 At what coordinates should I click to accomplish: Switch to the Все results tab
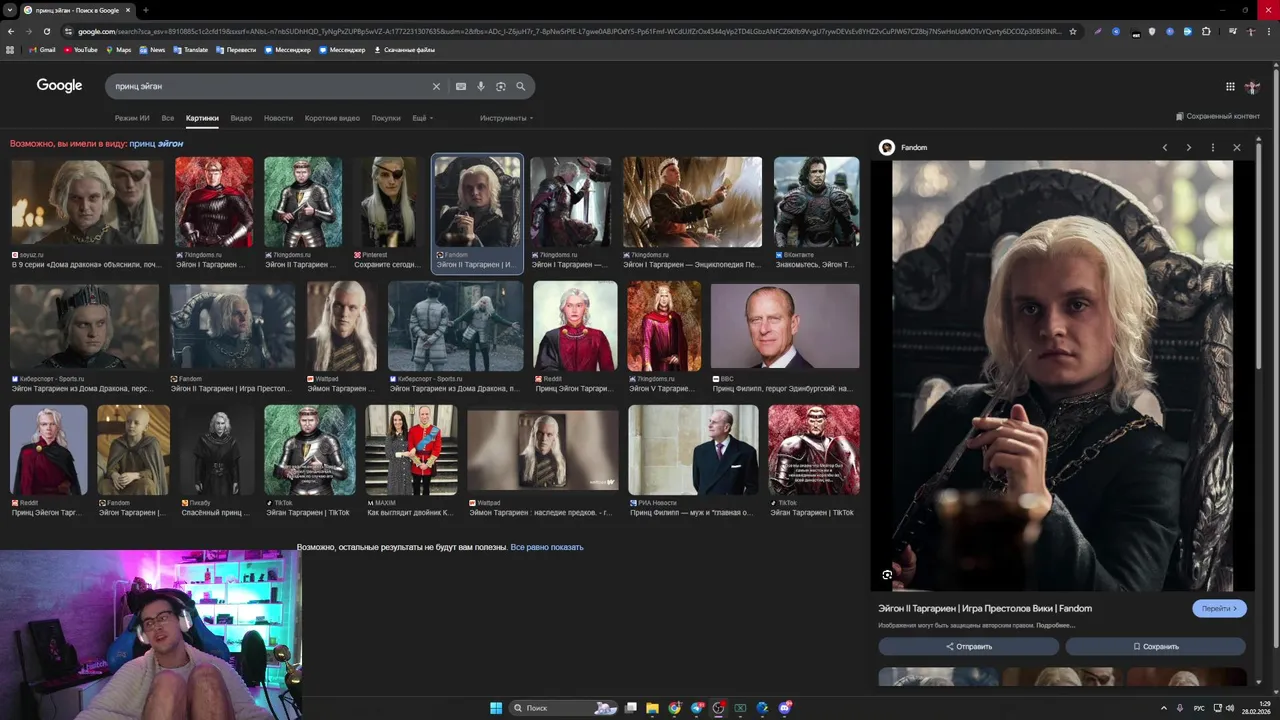168,118
